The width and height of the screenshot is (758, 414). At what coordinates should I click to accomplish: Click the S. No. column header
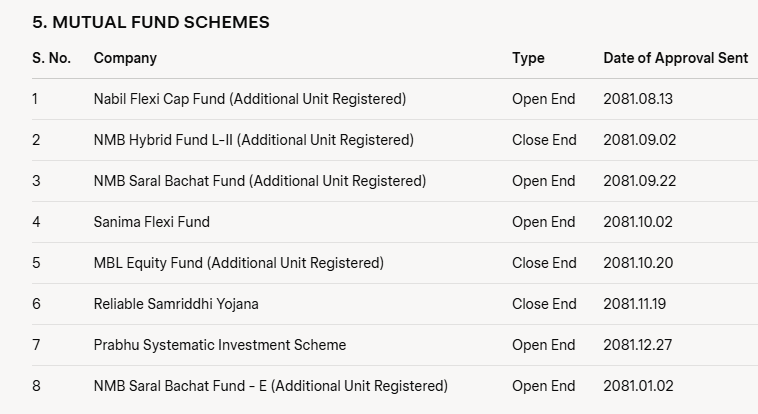pos(51,58)
